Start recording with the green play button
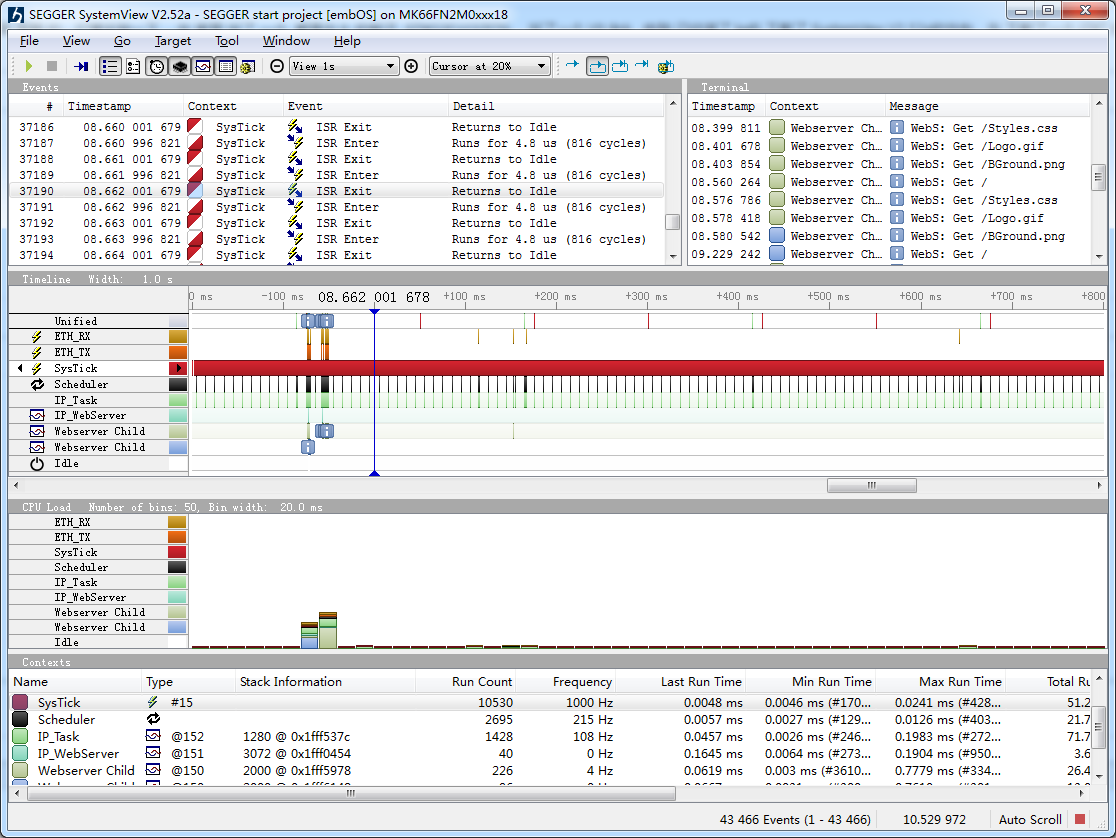 (28, 66)
